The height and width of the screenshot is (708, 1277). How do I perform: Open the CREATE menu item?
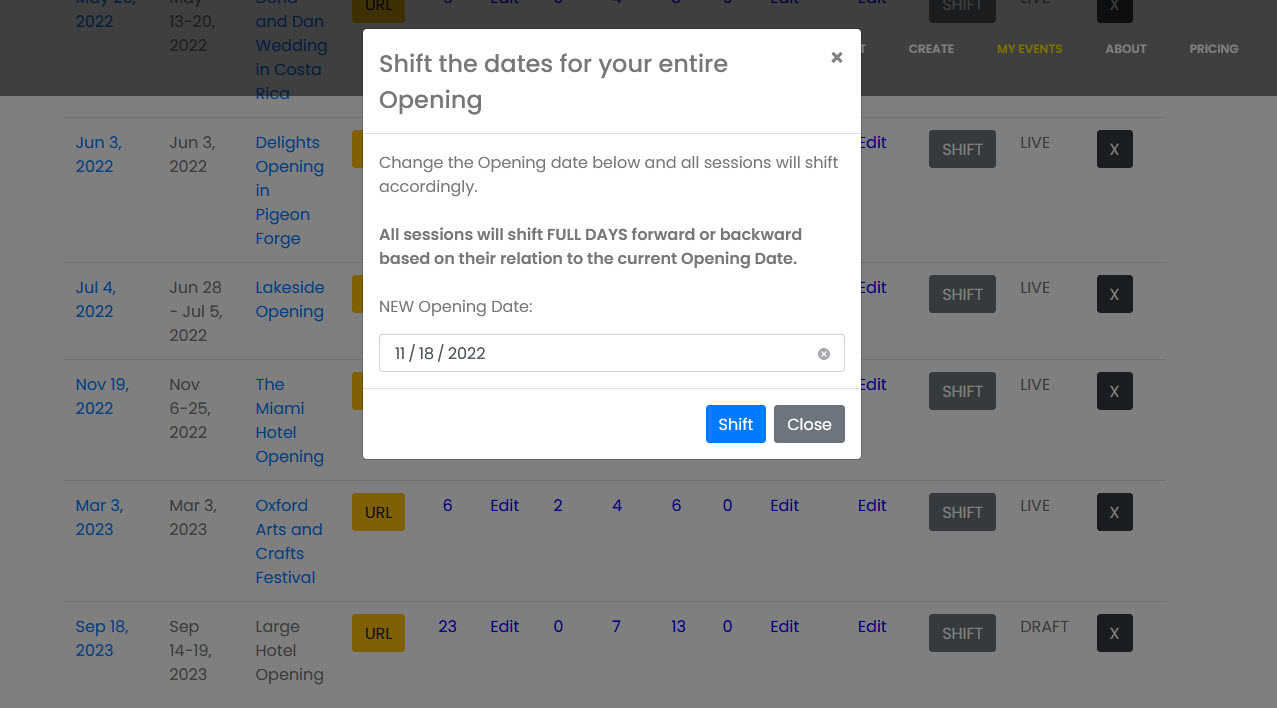pyautogui.click(x=931, y=48)
